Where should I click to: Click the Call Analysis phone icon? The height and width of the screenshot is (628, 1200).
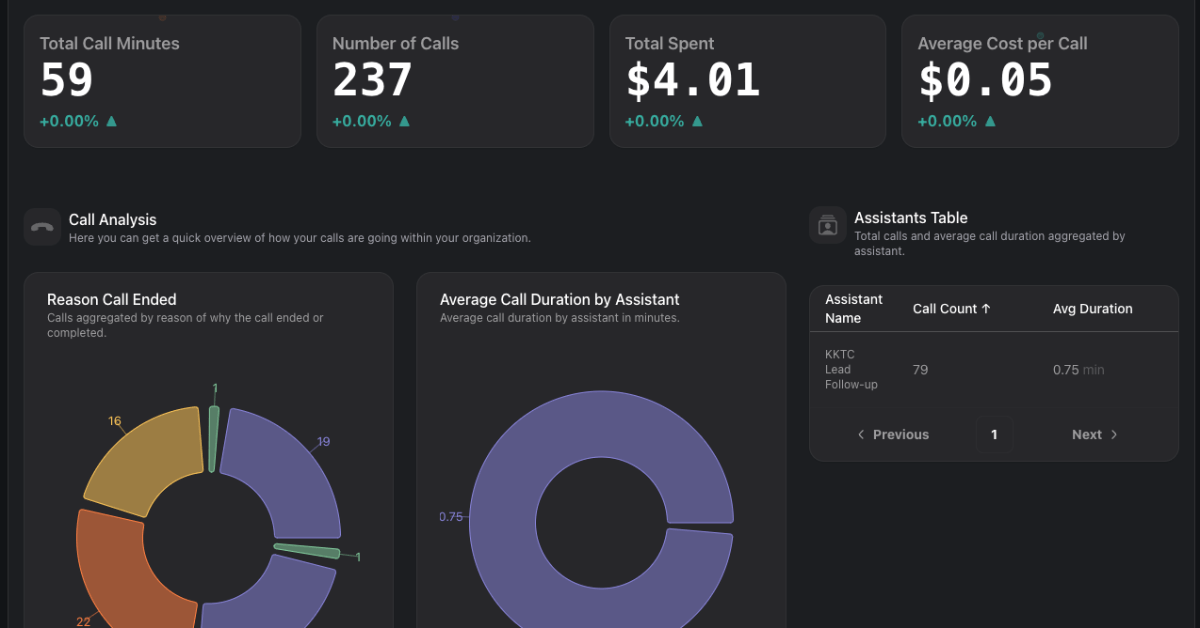pyautogui.click(x=42, y=227)
